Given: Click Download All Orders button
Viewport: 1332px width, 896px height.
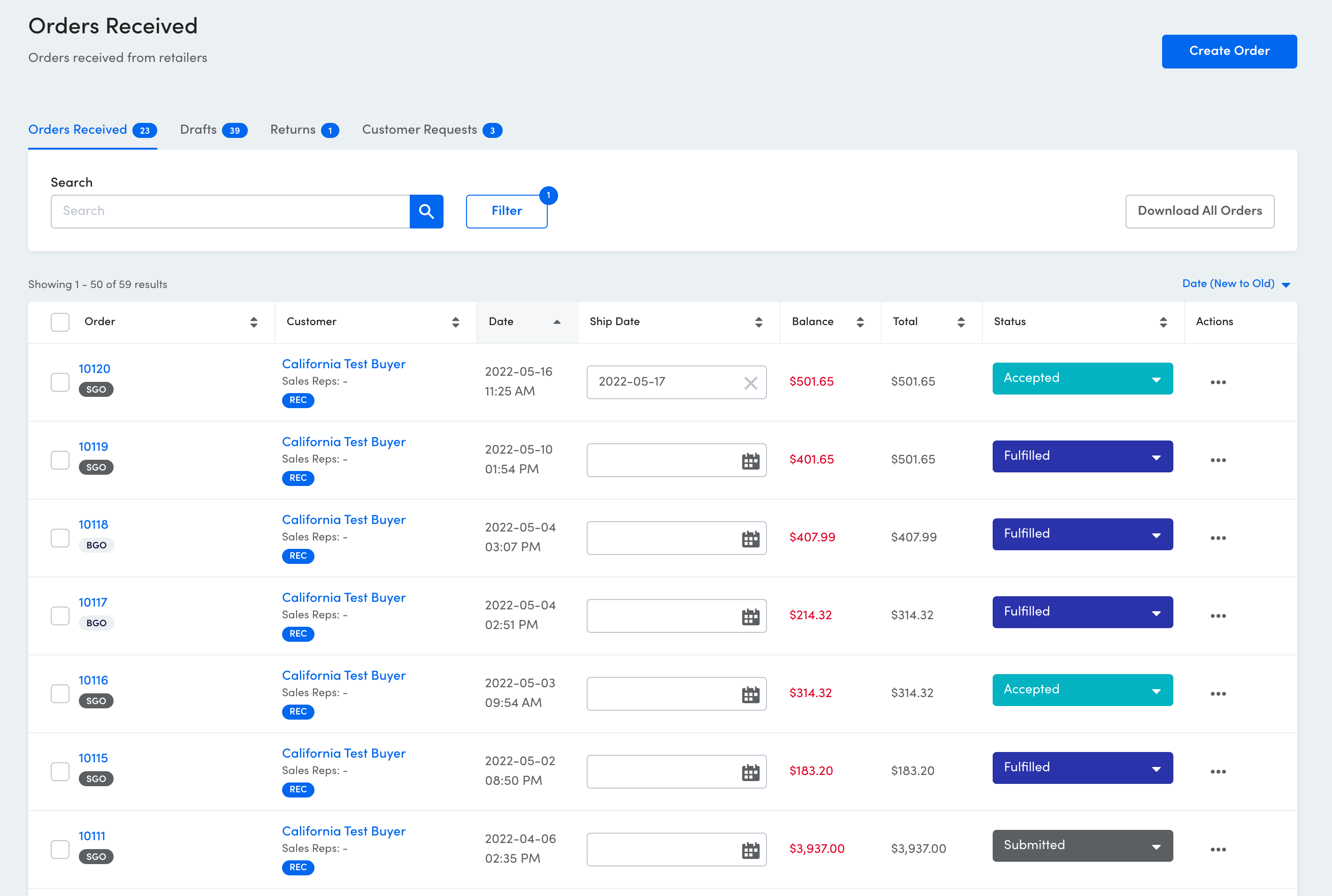Looking at the screenshot, I should [1199, 212].
